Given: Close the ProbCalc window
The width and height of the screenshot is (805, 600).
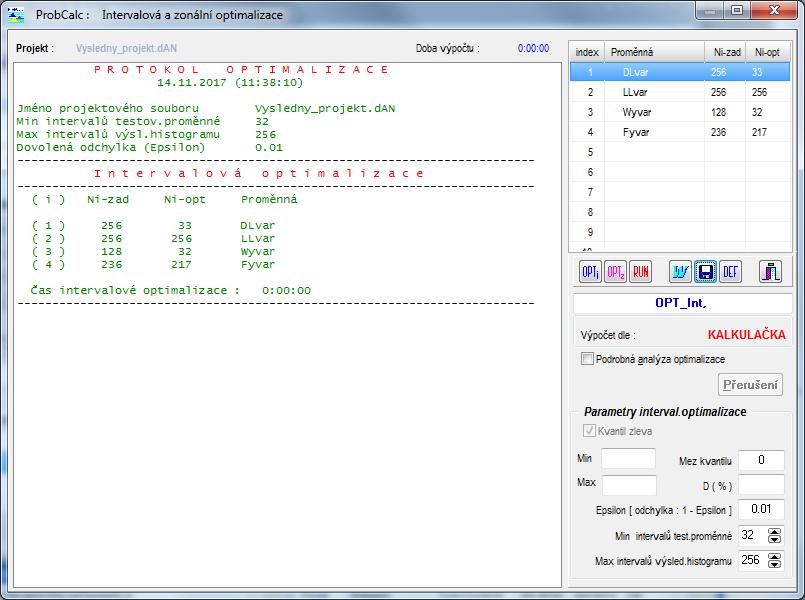Looking at the screenshot, I should click(775, 10).
